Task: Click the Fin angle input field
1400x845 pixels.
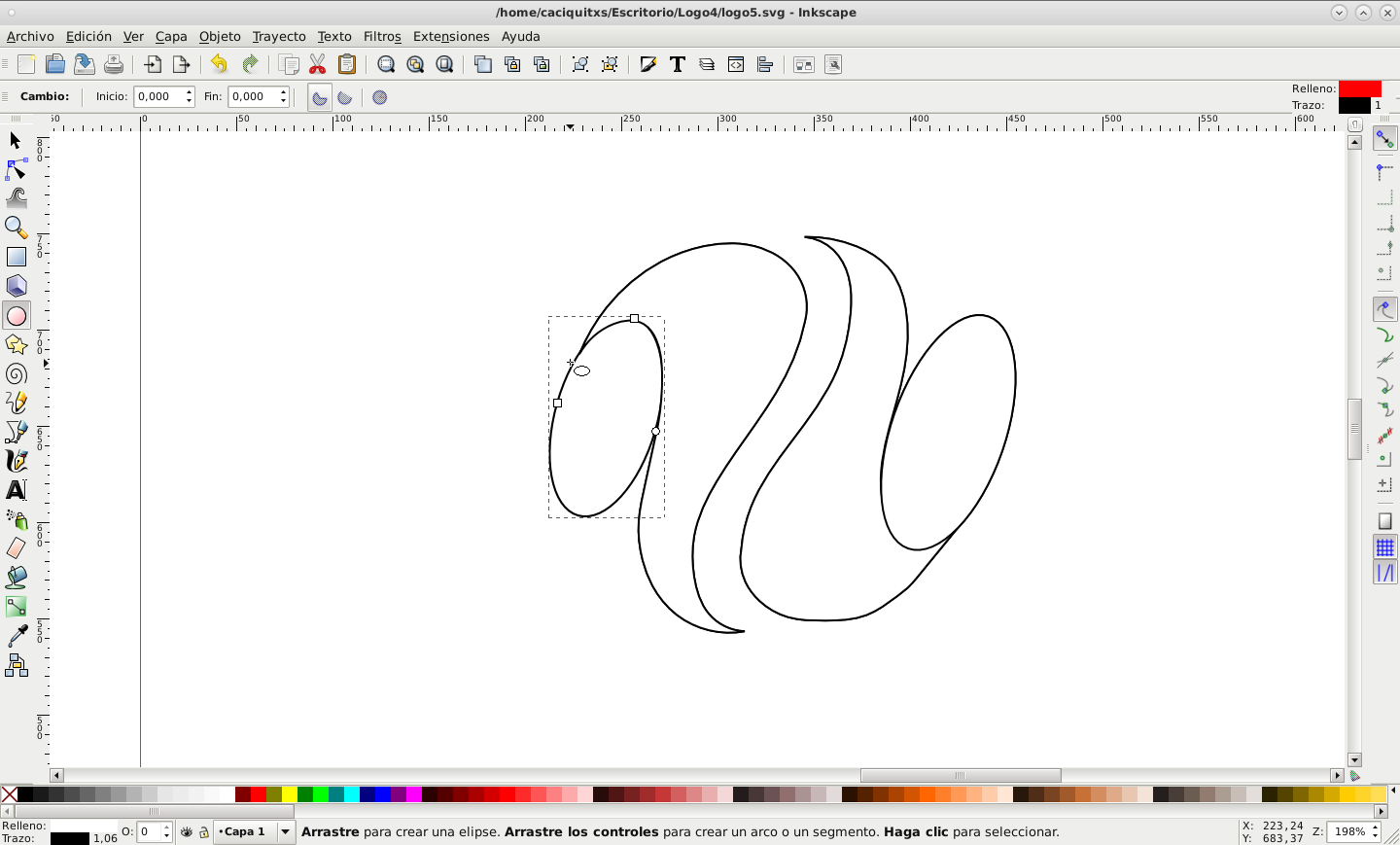Action: tap(253, 96)
